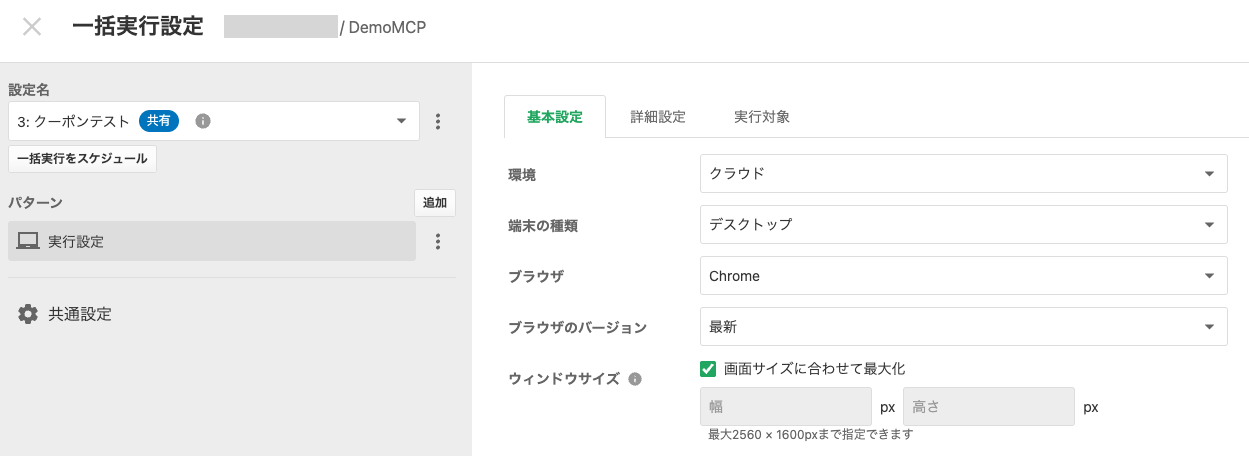The width and height of the screenshot is (1249, 456).
Task: Open the 環境 dropdown set to クラウド
Action: point(963,173)
